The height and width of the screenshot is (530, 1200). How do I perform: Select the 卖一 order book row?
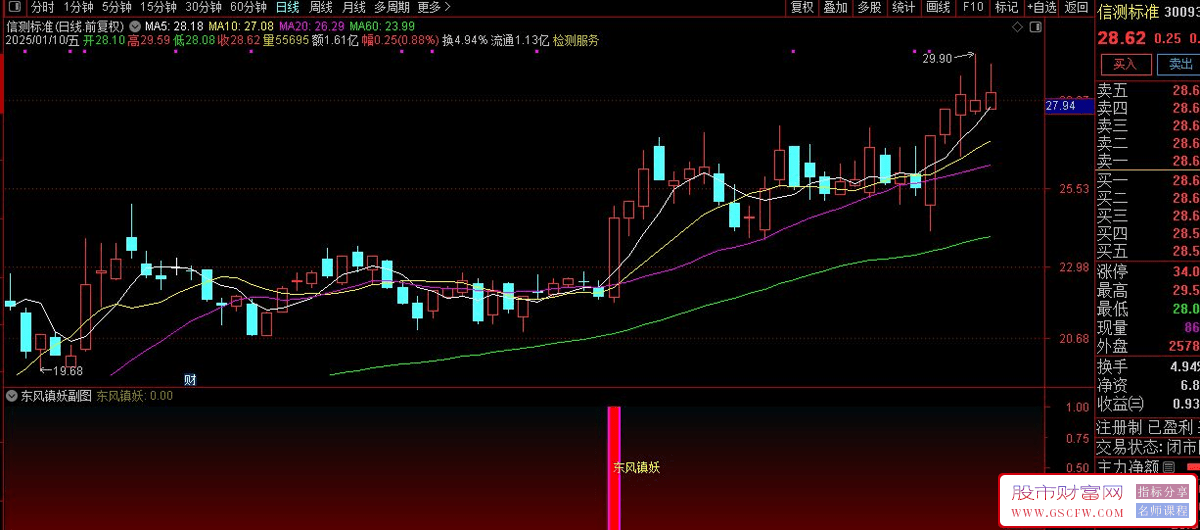pyautogui.click(x=1148, y=161)
